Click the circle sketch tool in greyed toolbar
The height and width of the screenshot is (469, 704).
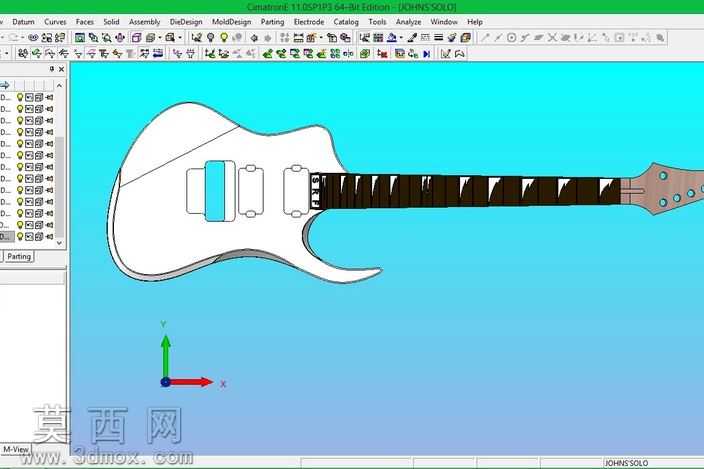(511, 38)
